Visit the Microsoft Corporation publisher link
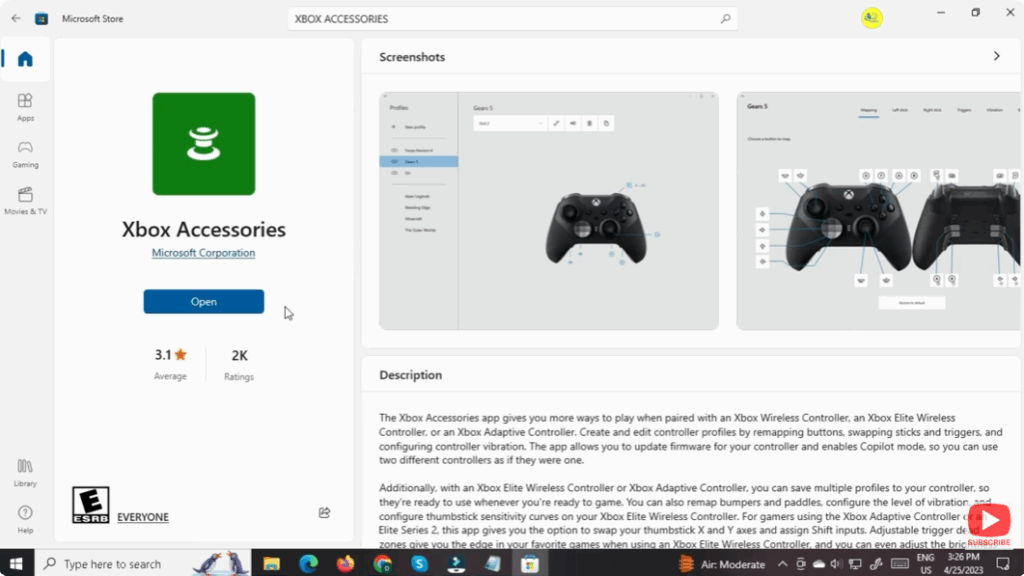Viewport: 1024px width, 576px height. point(203,252)
